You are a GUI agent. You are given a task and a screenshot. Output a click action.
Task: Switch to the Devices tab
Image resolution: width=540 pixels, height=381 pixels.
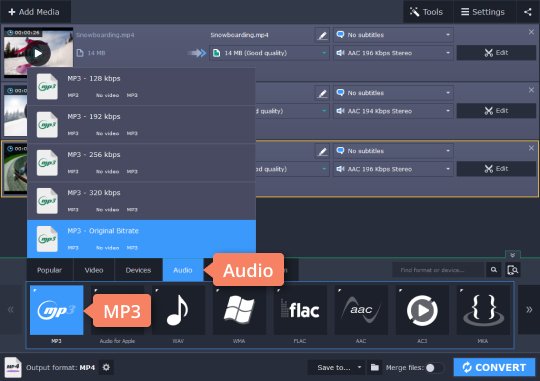(138, 270)
